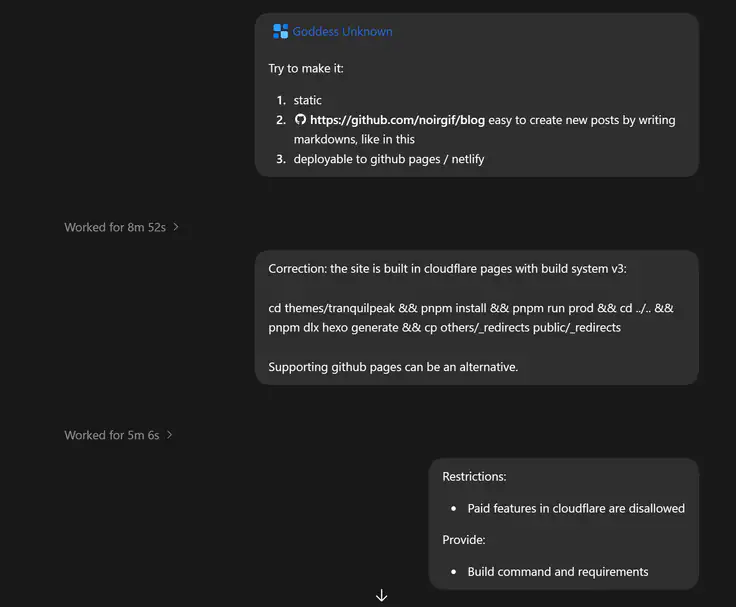Click the scroll-to-bottom down arrow
Screen dimensions: 736x607
click(x=382, y=595)
